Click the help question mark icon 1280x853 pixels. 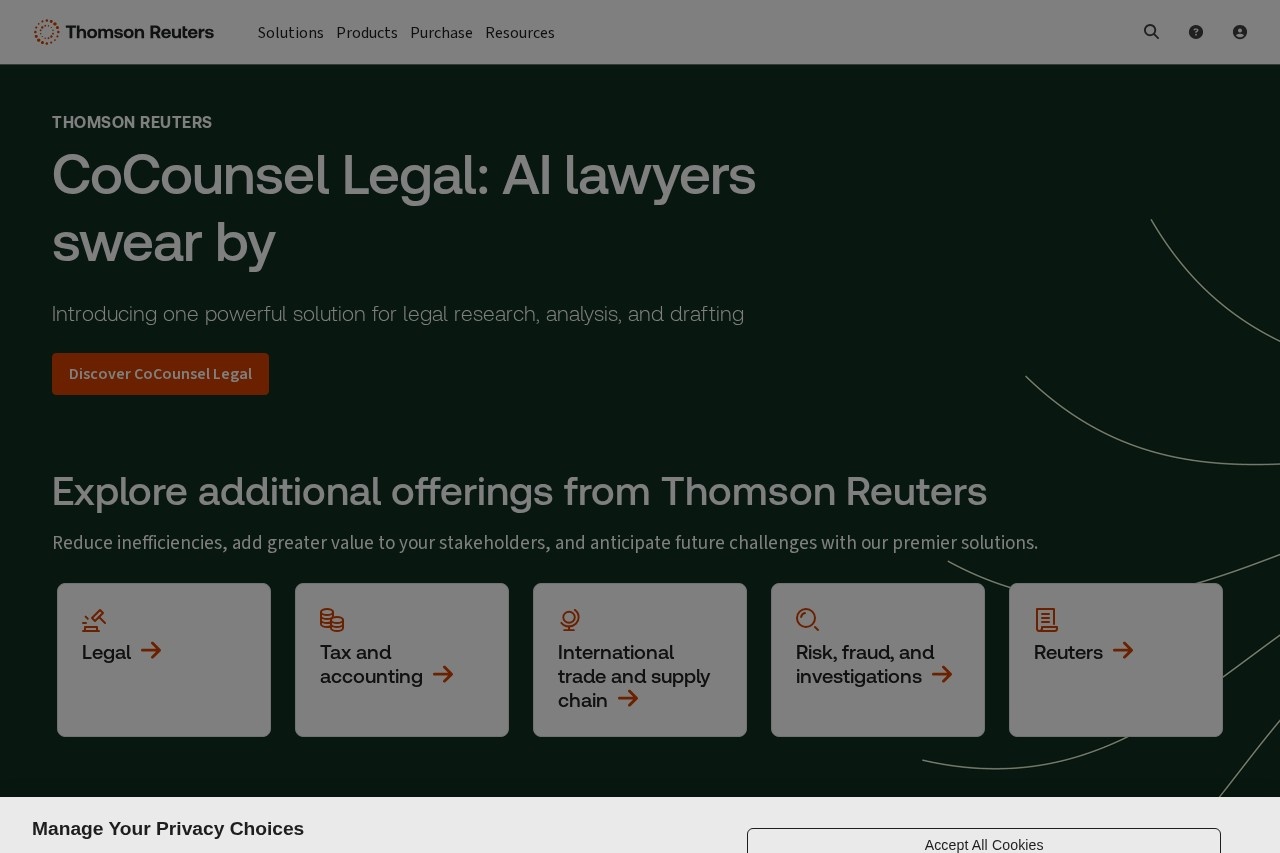(1194, 31)
